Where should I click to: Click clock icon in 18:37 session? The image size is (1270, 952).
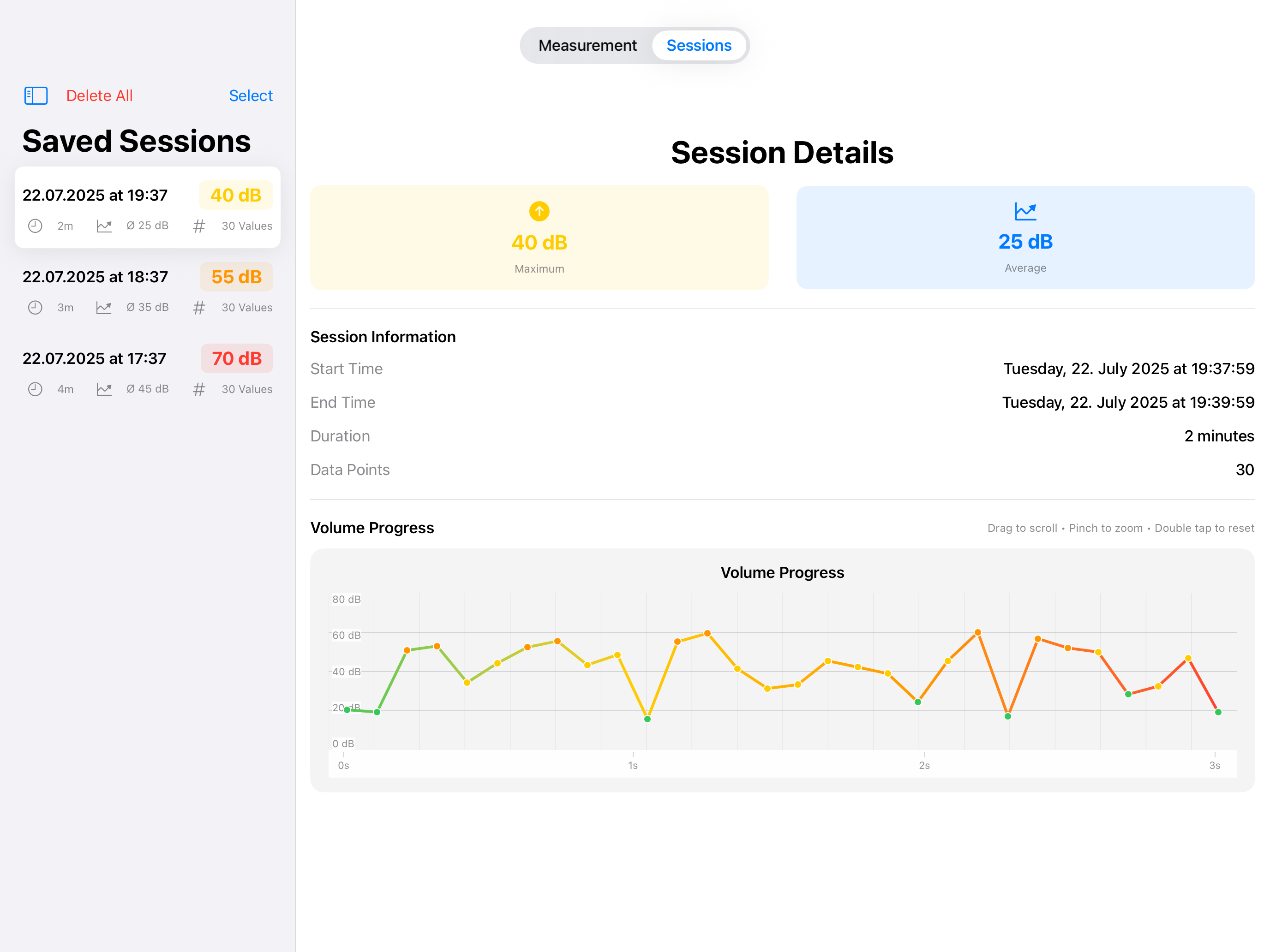(35, 308)
